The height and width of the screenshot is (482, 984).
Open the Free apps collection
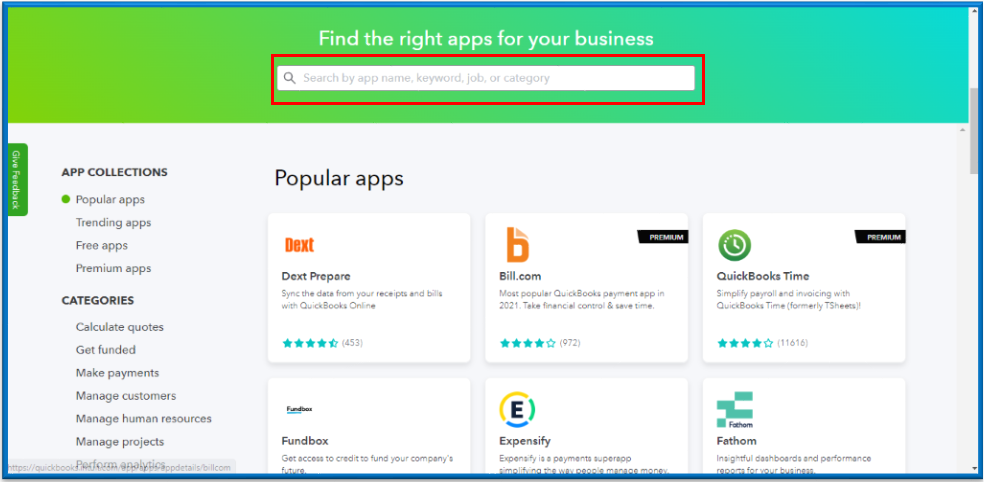(102, 245)
